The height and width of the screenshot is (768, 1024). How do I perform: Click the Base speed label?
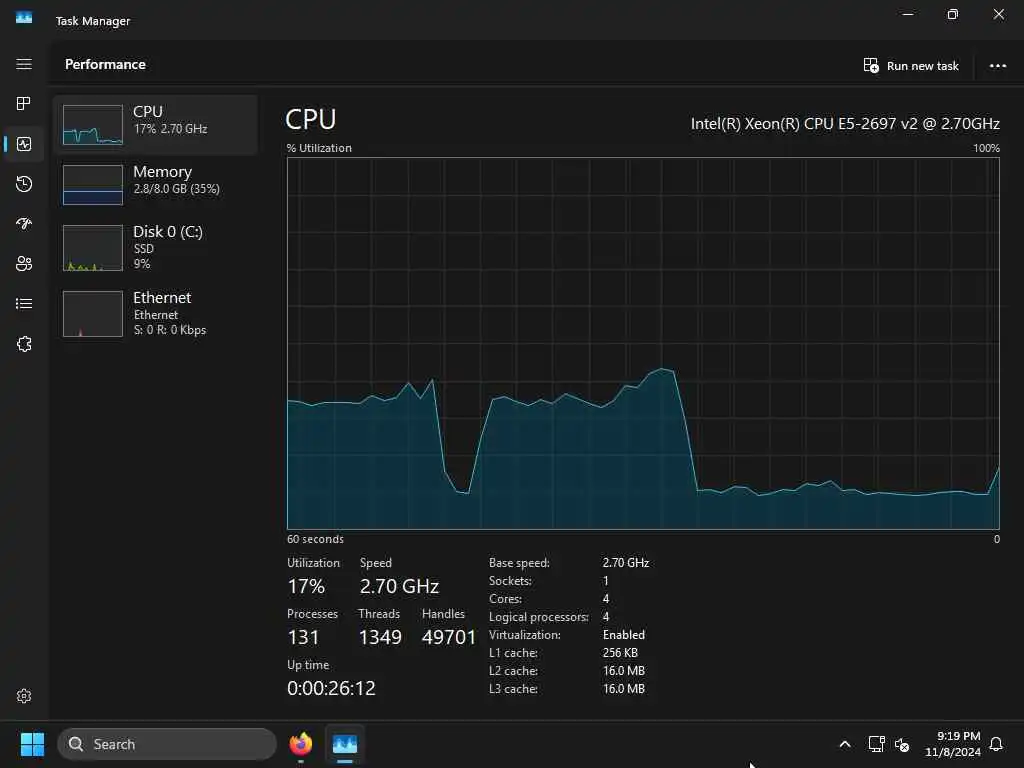click(x=519, y=563)
